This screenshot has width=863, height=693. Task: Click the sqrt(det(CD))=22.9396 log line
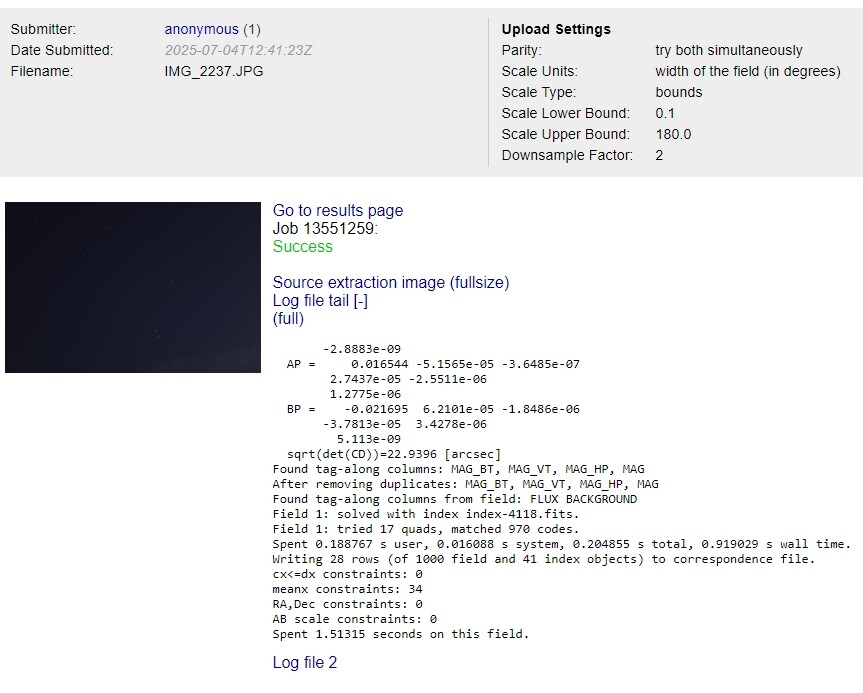point(394,454)
